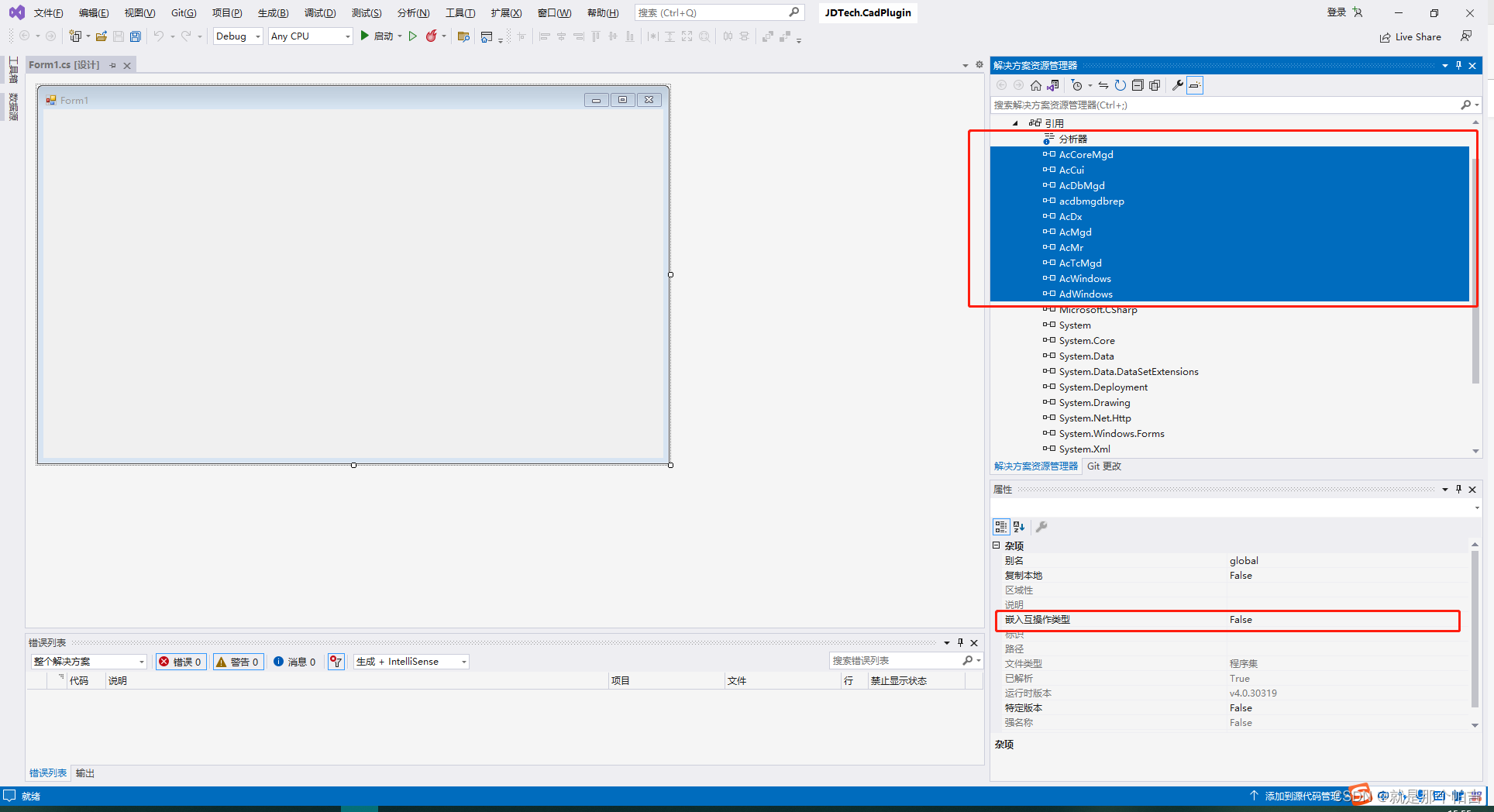
Task: Collapse the 引用 references node
Action: coord(1016,122)
